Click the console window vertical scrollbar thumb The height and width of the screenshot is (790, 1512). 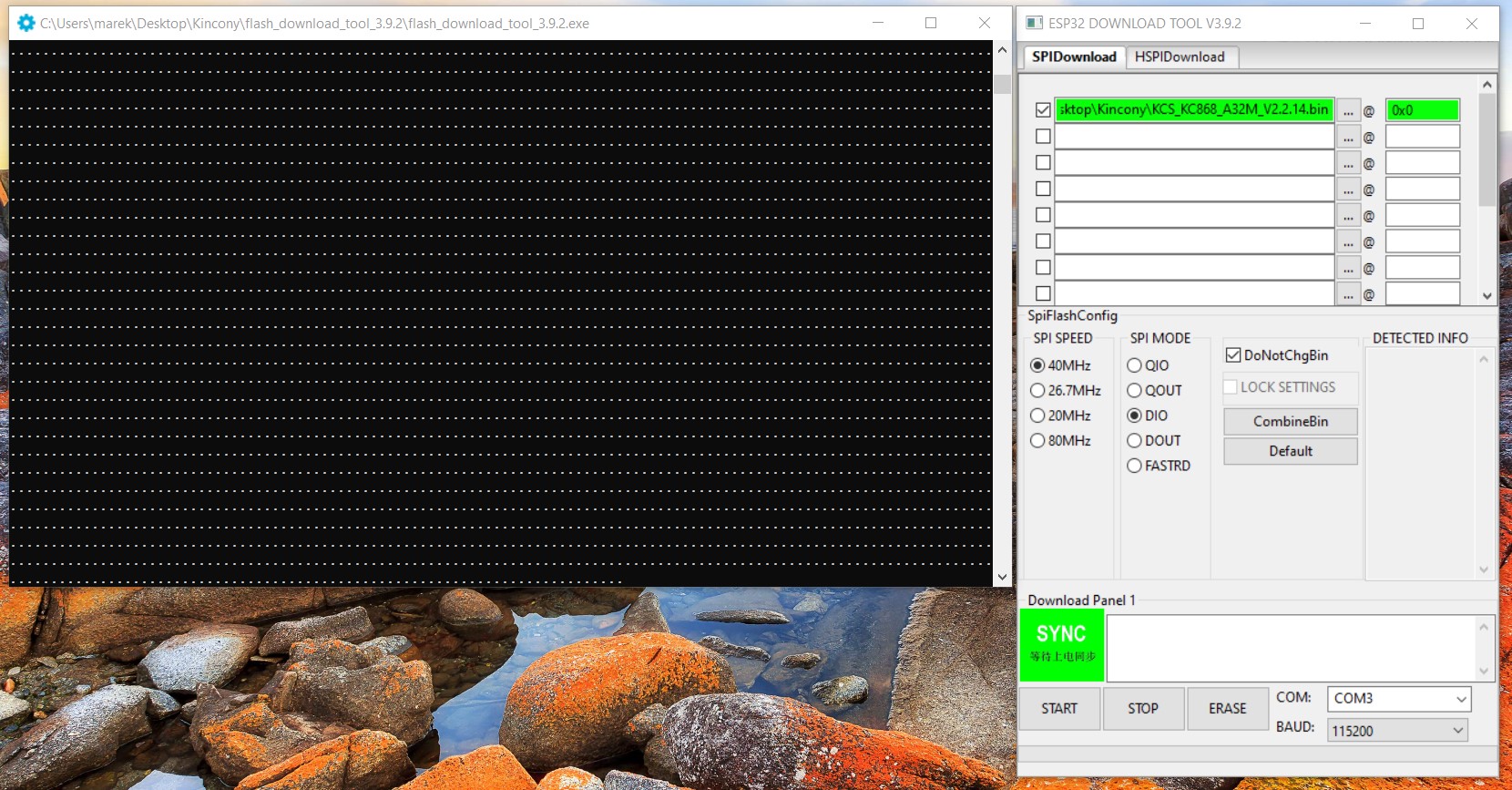[1002, 84]
